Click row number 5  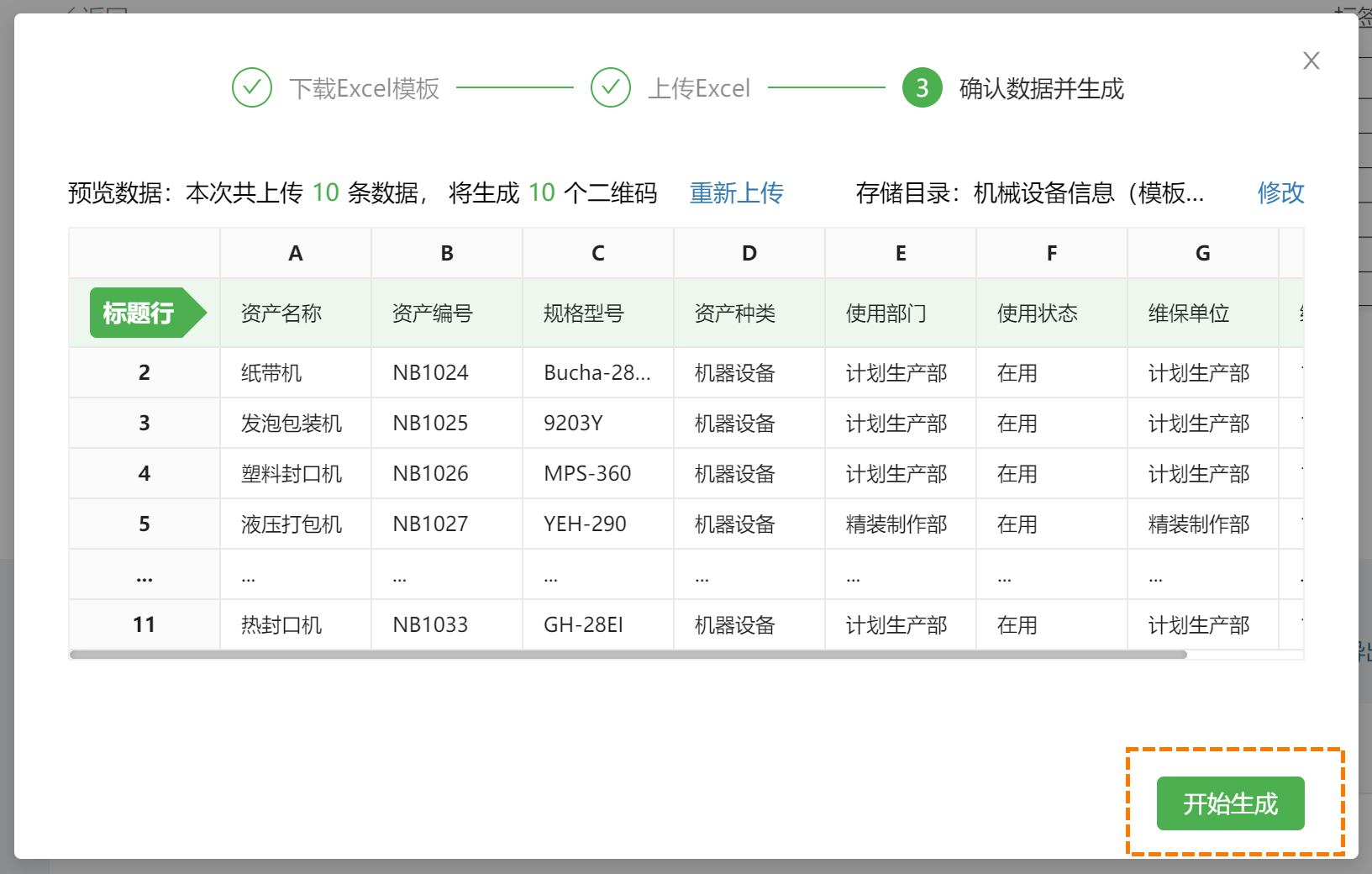click(145, 524)
